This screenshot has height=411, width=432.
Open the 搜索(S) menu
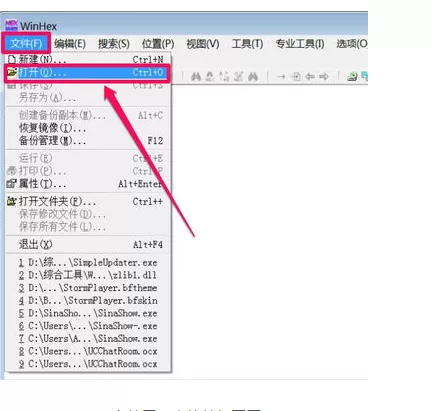point(114,43)
